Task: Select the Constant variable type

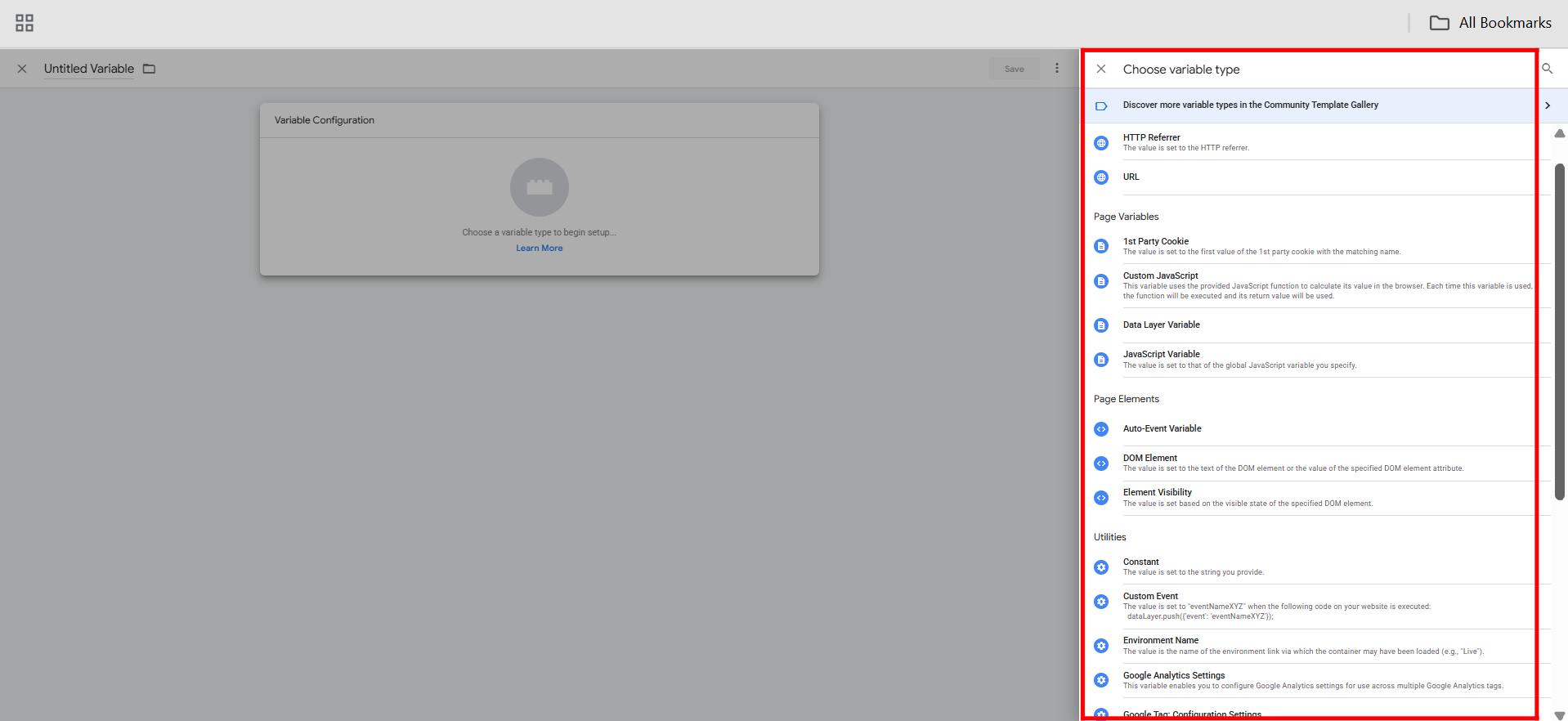Action: click(x=1322, y=567)
